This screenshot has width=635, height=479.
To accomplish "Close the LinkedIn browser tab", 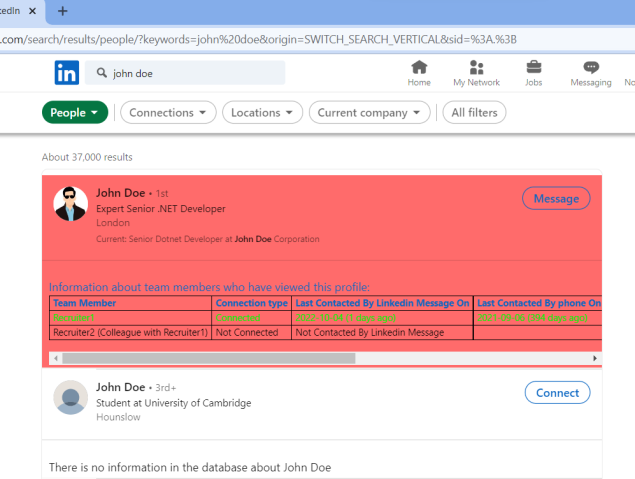I will 32,11.
